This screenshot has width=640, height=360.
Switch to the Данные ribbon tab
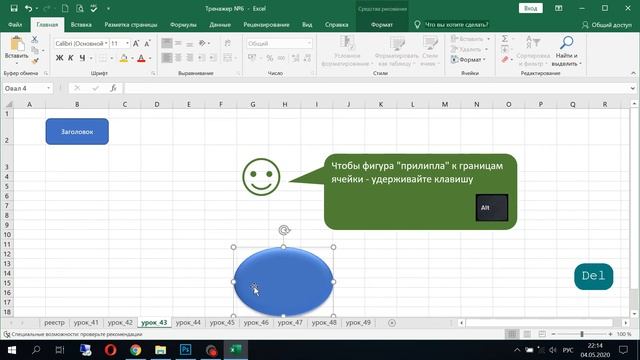point(220,24)
